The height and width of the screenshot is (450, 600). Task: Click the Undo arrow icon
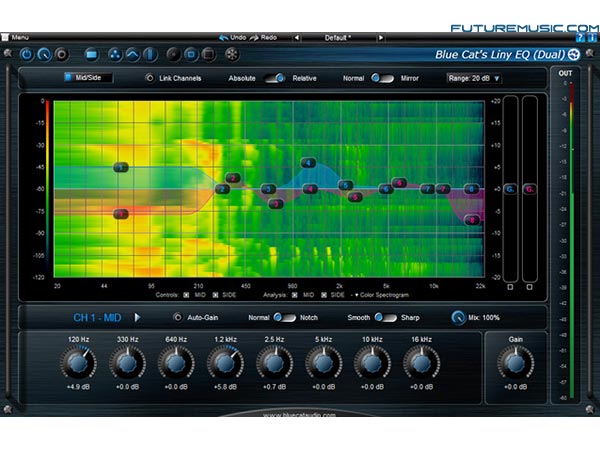point(223,38)
